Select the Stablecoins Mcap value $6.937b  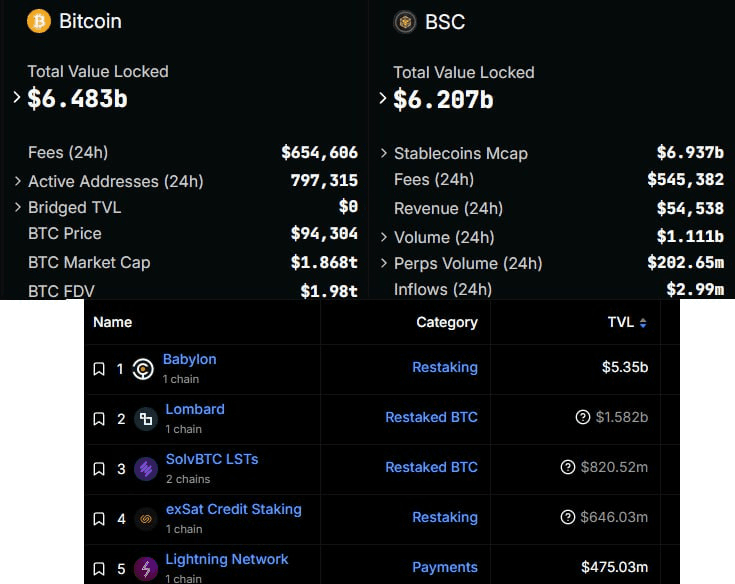click(690, 152)
